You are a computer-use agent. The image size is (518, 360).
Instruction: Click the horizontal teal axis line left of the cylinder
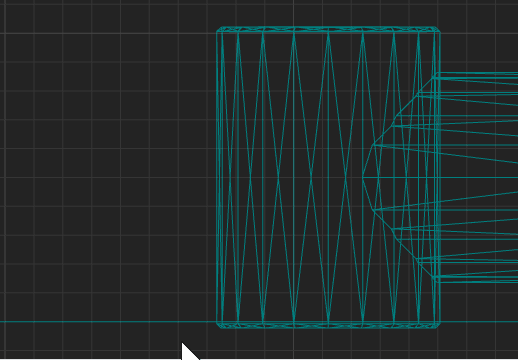click(108, 322)
